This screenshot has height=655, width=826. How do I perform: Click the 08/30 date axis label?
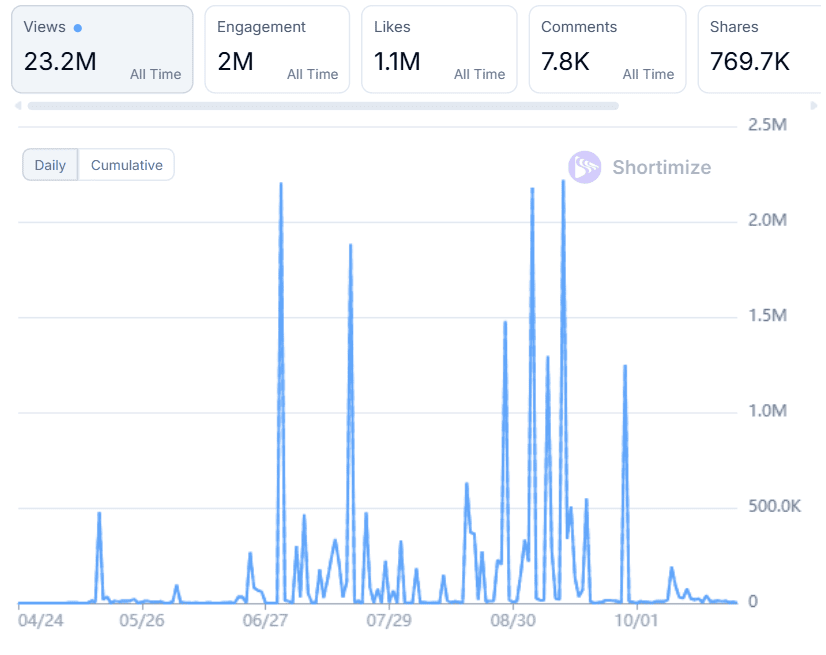[x=512, y=621]
